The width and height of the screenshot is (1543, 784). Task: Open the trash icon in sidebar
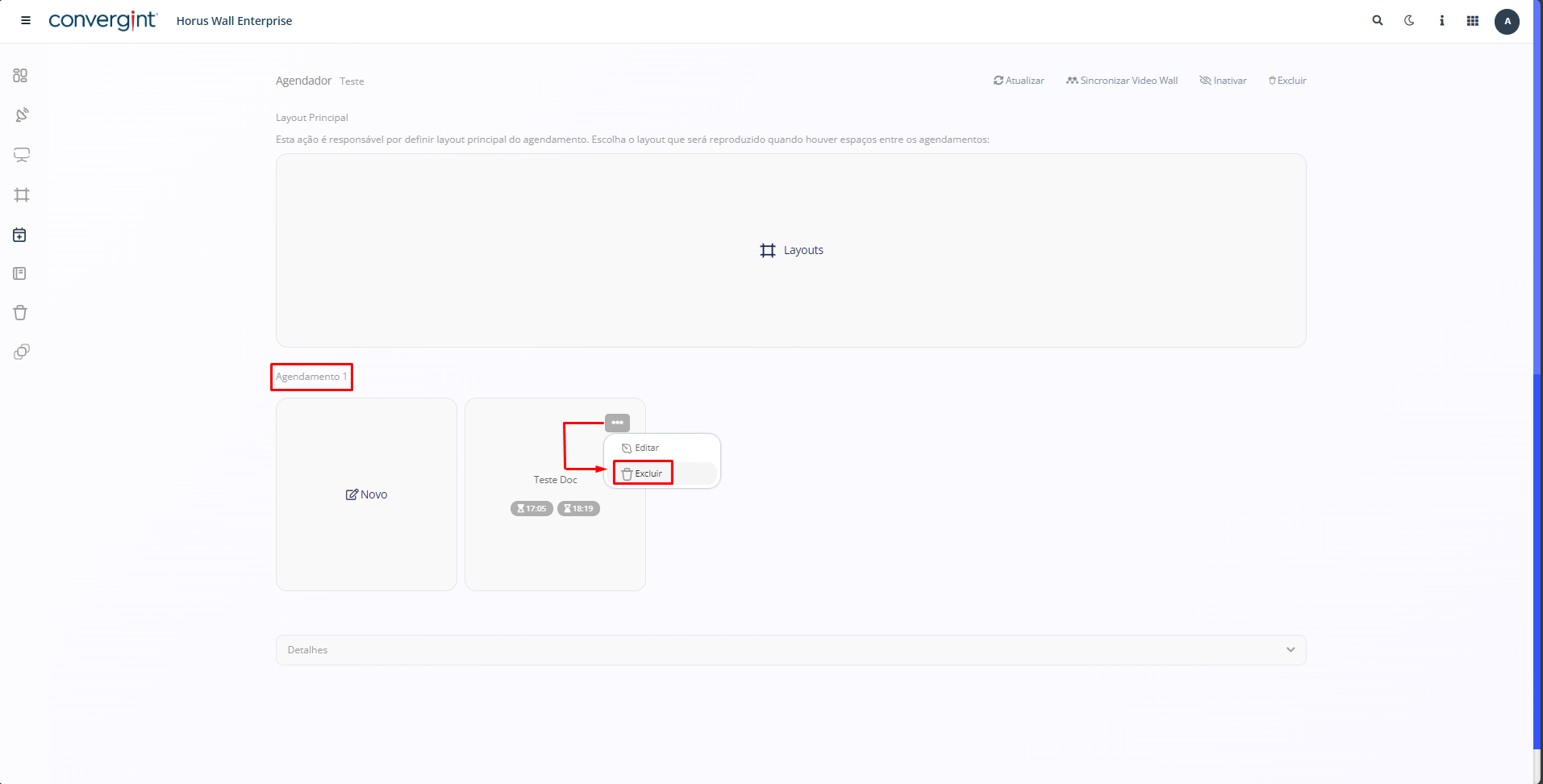click(x=21, y=313)
